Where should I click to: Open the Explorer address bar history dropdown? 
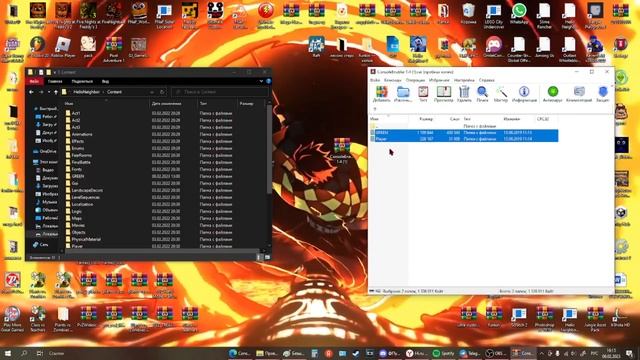pyautogui.click(x=152, y=92)
